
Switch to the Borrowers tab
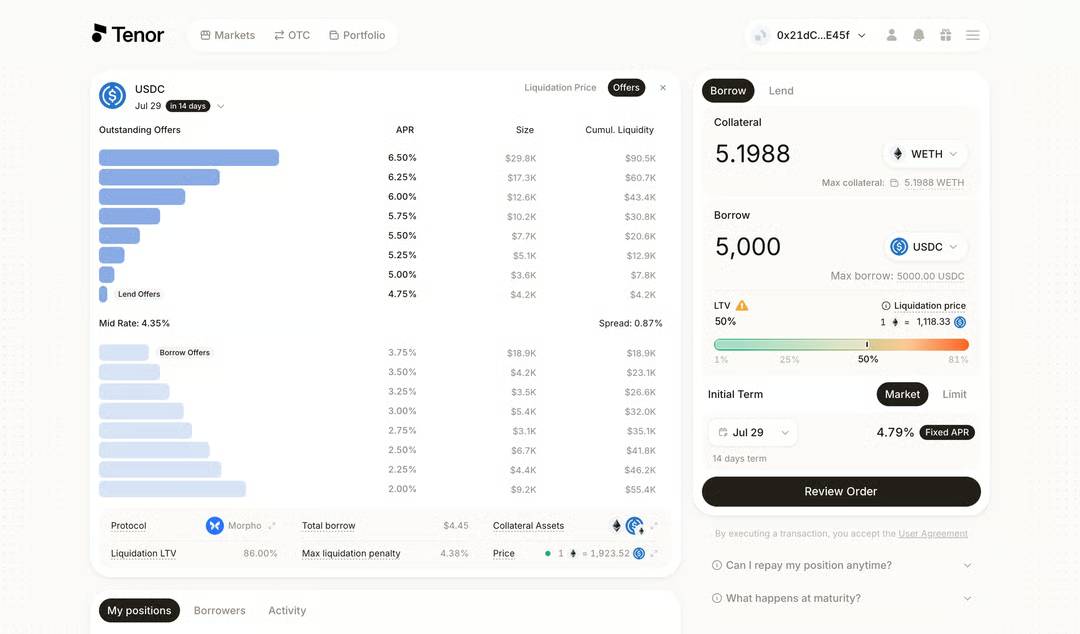coord(219,611)
